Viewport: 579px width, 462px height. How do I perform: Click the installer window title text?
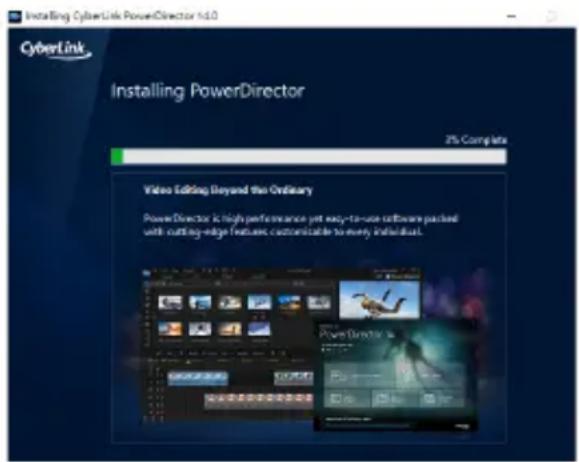[x=121, y=16]
